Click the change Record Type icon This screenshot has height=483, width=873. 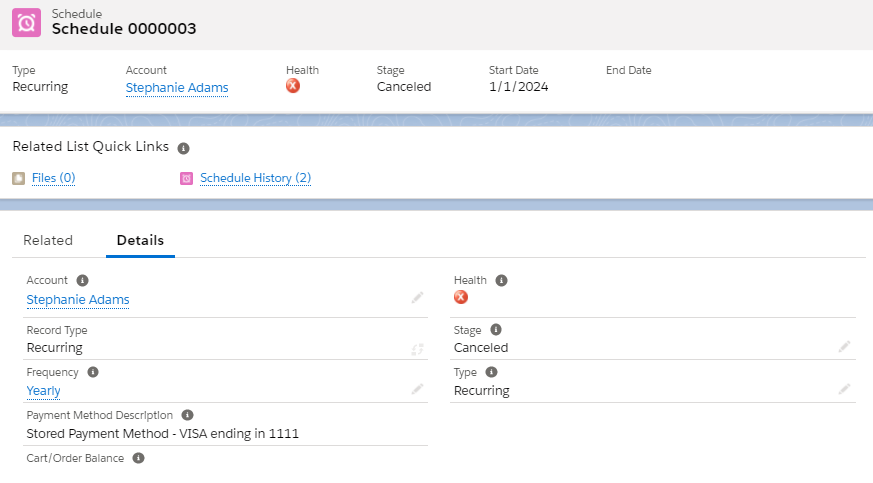click(x=417, y=349)
